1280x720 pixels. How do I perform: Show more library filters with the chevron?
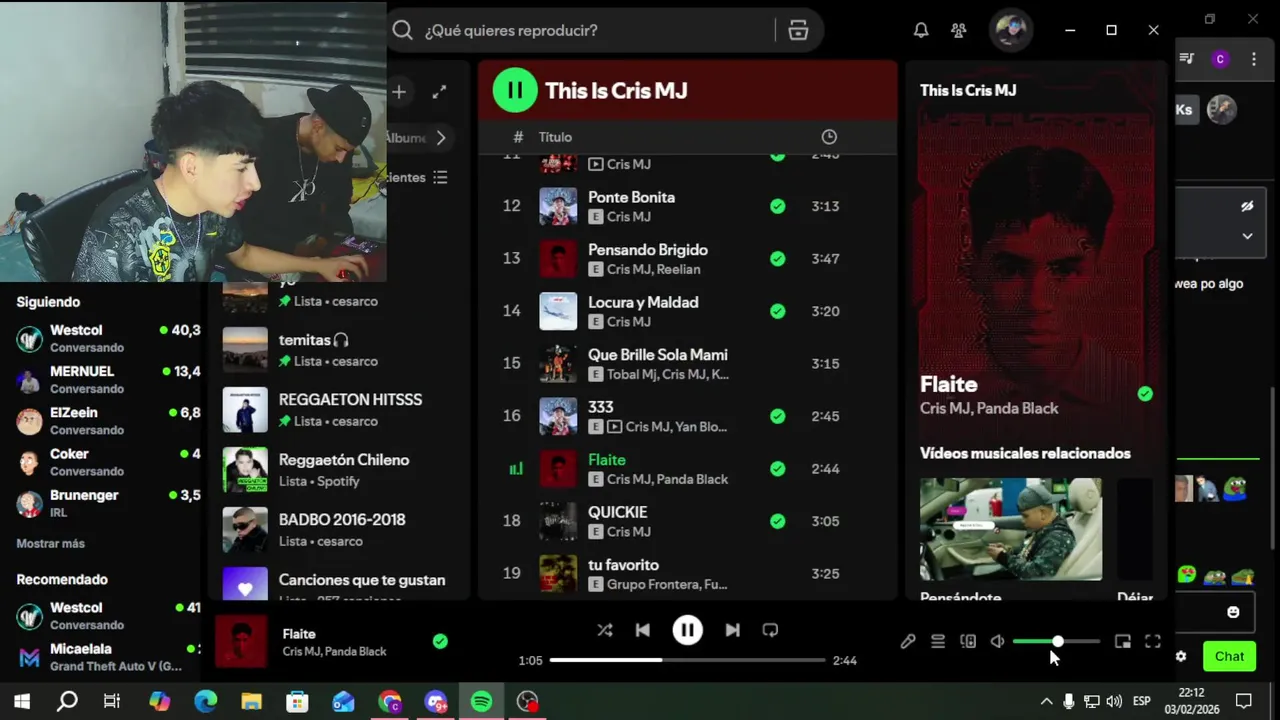440,138
